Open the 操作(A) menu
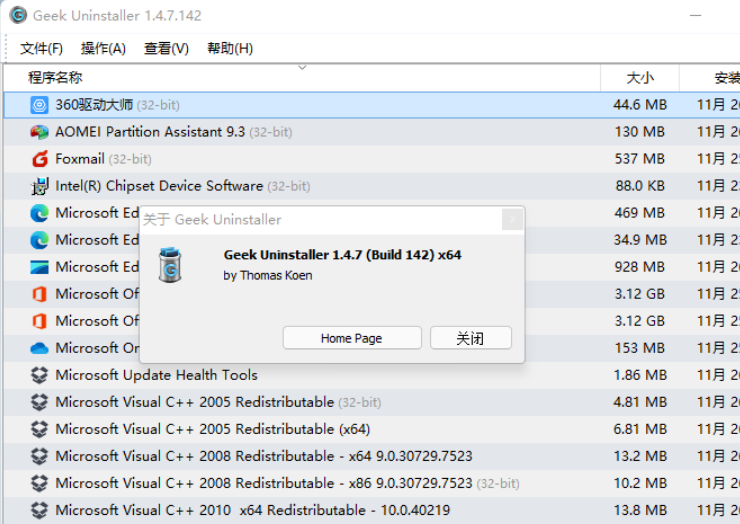 [x=103, y=48]
